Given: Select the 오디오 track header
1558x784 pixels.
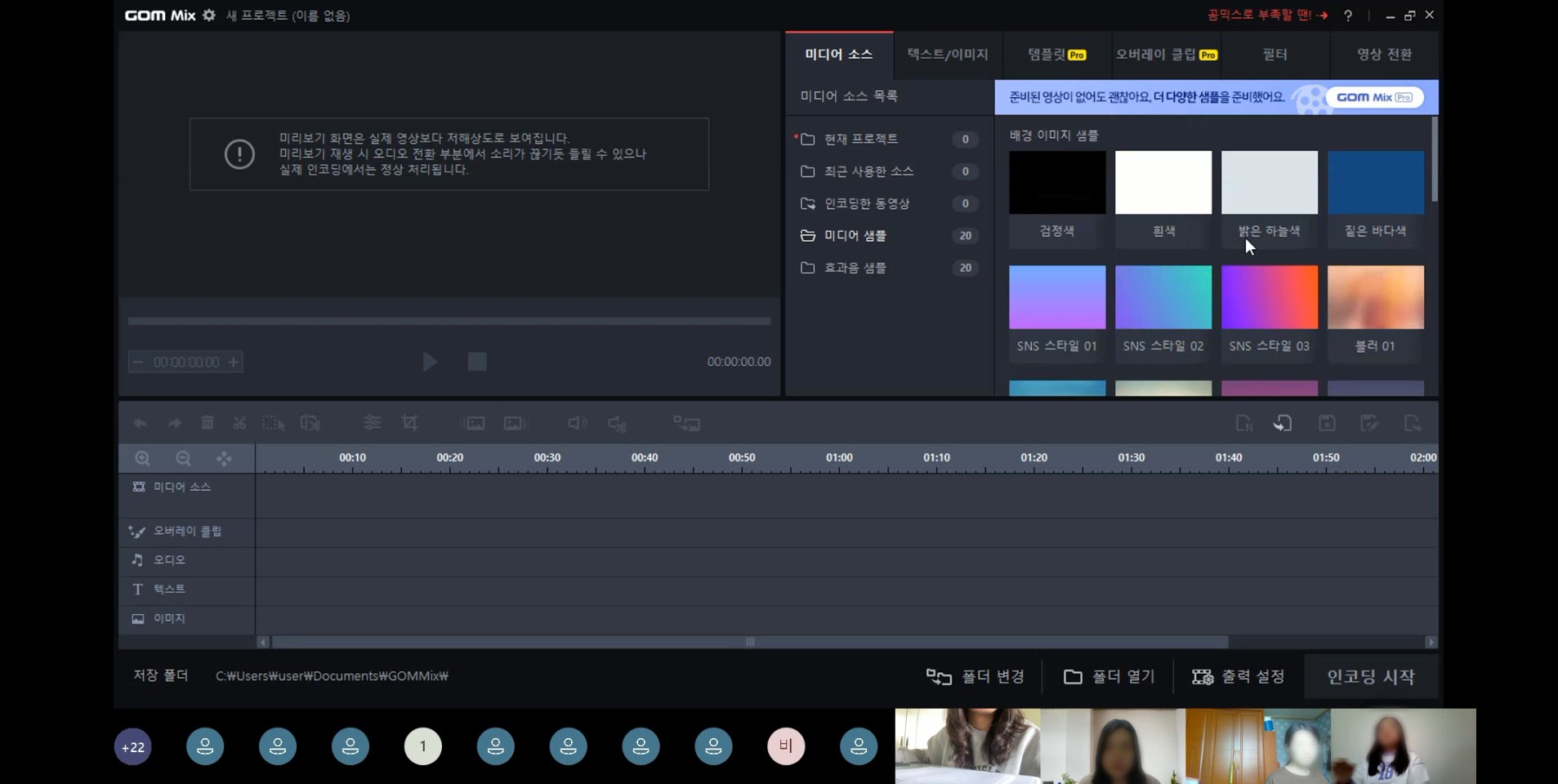Looking at the screenshot, I should pos(187,559).
